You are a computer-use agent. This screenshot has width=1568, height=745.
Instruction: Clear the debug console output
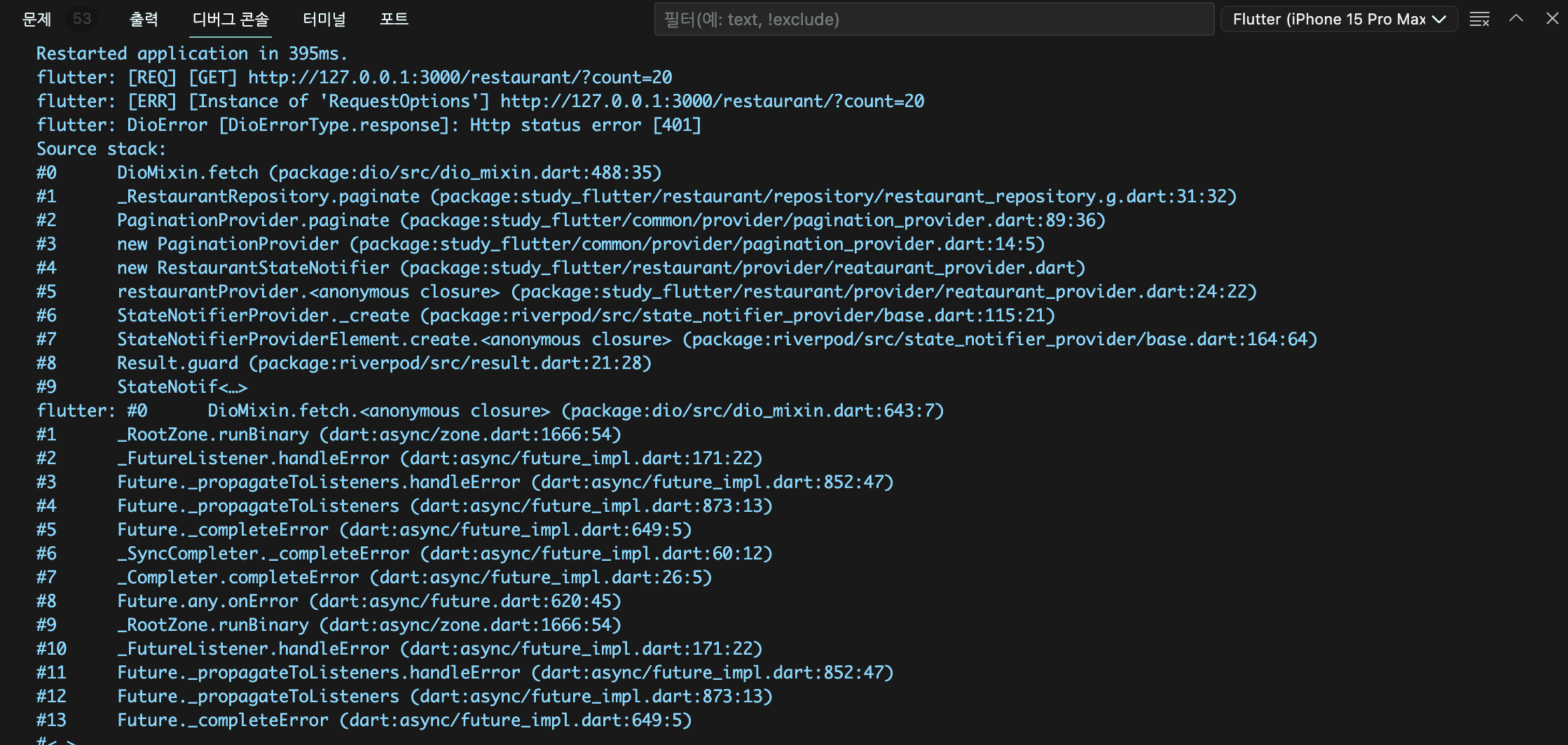point(1480,19)
